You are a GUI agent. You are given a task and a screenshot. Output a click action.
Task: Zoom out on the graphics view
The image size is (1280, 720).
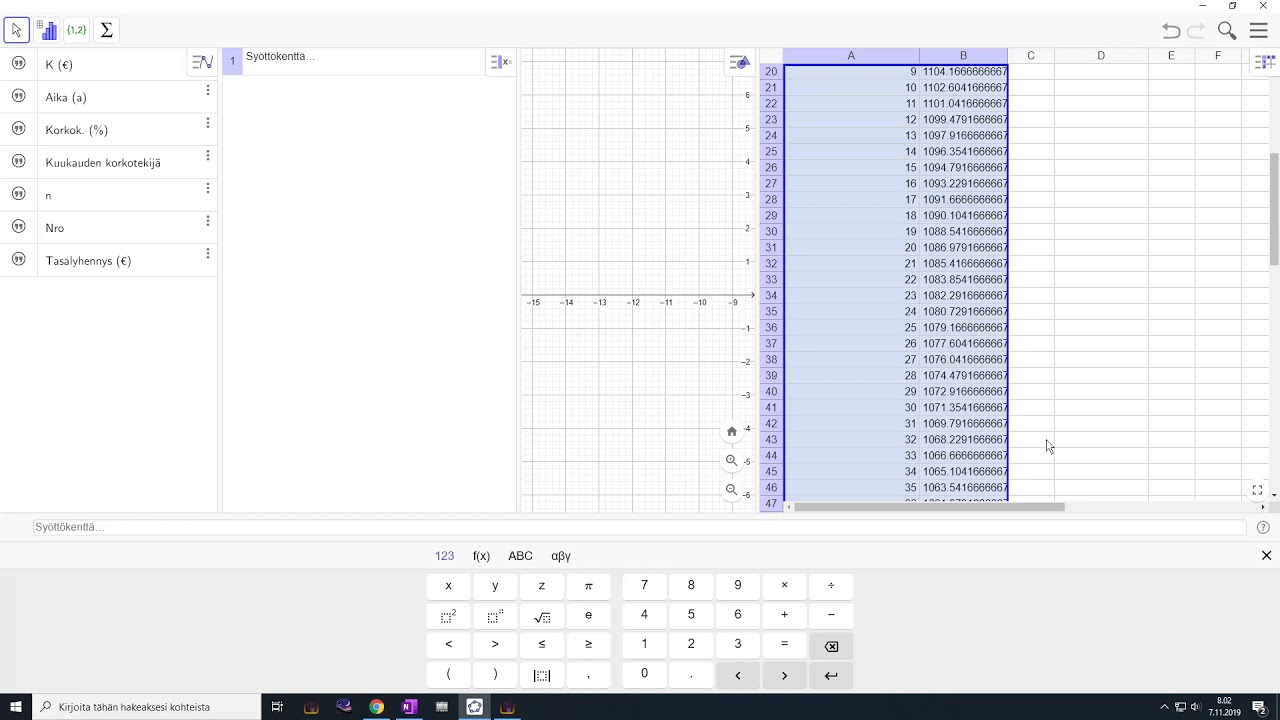pyautogui.click(x=732, y=490)
